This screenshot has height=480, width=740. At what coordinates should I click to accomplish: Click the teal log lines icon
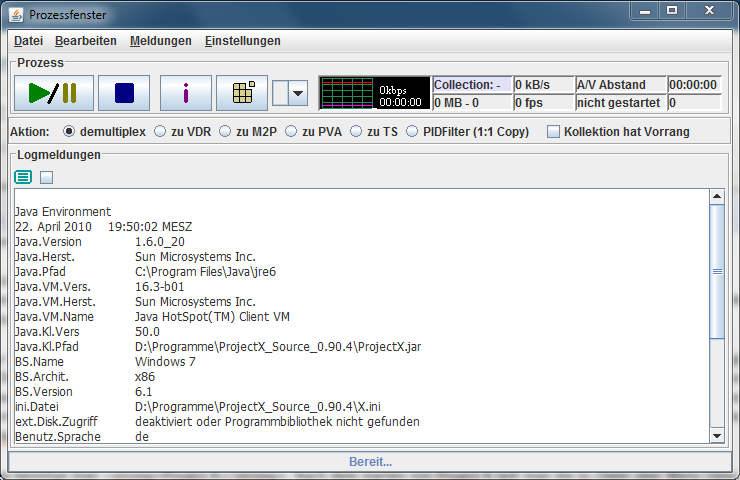click(x=23, y=177)
